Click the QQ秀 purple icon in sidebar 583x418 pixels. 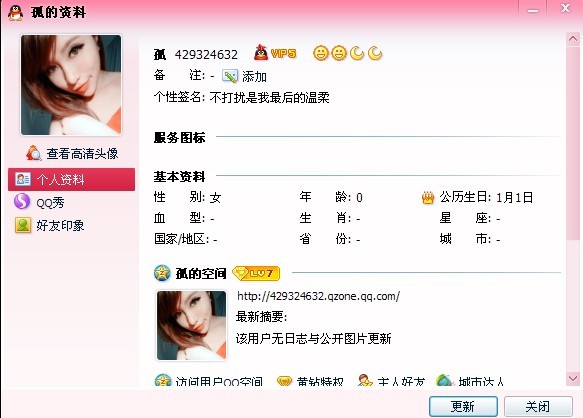coord(22,202)
